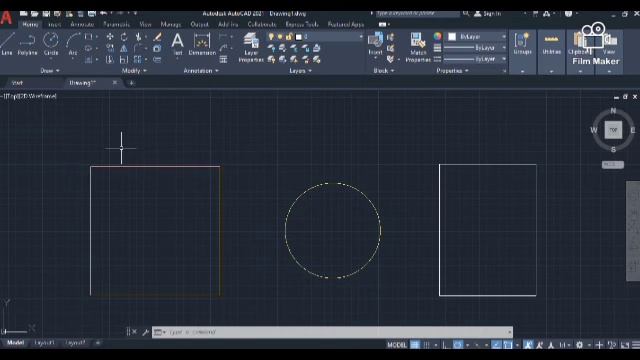Switch to the Annotate ribbon tab

point(82,24)
